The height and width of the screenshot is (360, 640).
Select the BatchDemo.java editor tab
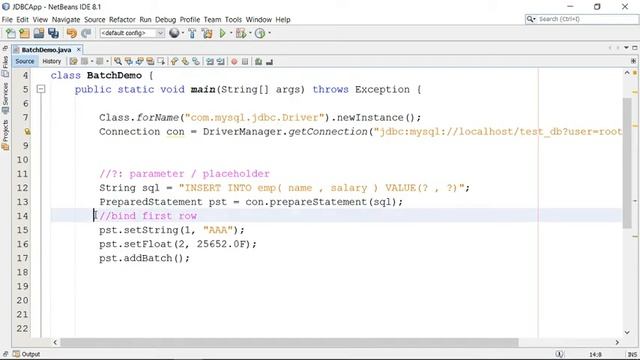[46, 50]
